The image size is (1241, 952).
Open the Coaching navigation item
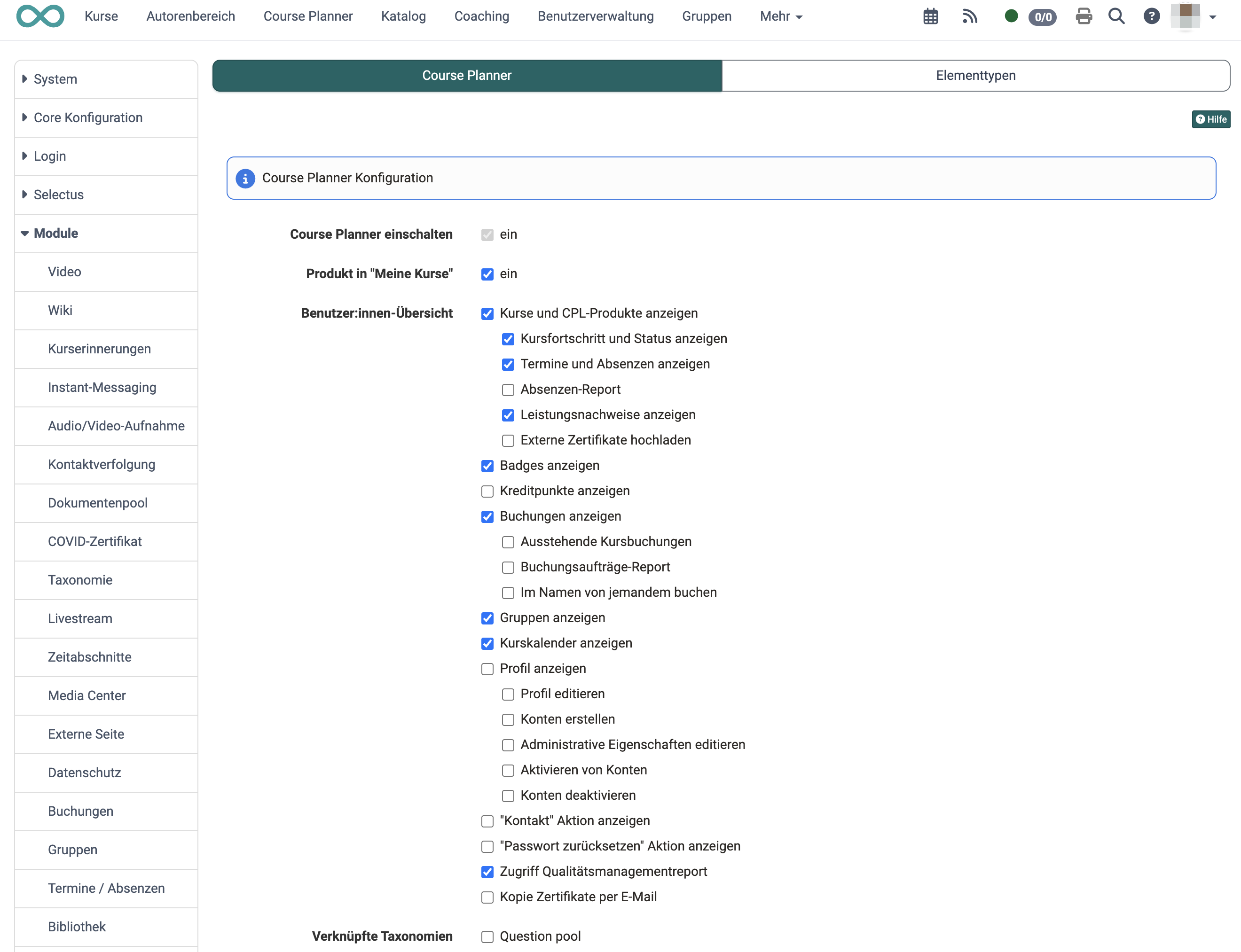tap(482, 16)
